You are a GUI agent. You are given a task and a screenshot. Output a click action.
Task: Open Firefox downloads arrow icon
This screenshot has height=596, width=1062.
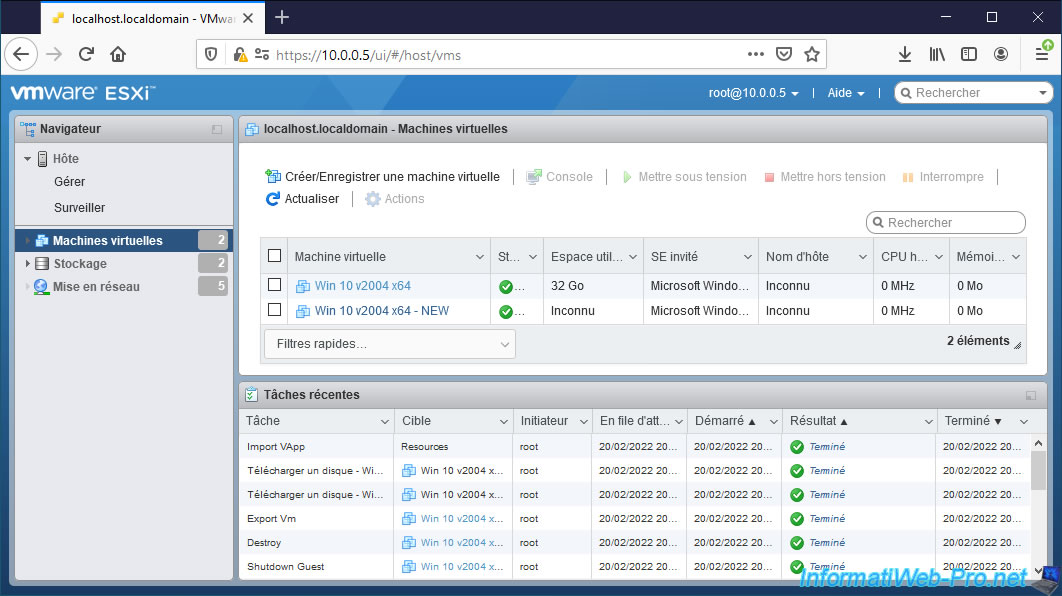click(905, 54)
